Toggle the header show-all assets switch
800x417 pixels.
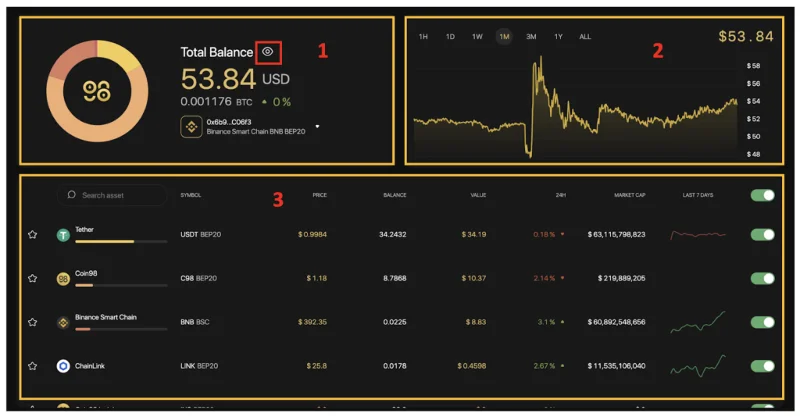[762, 195]
